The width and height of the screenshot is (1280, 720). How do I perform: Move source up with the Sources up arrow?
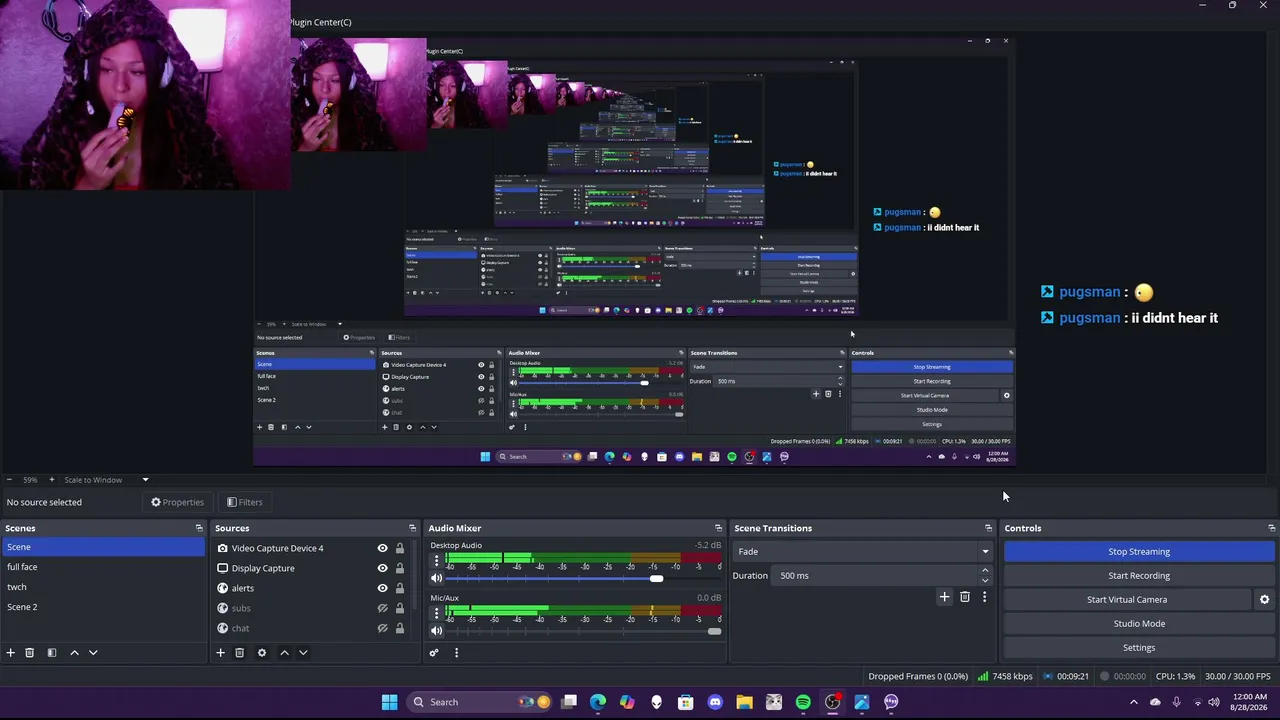click(284, 653)
